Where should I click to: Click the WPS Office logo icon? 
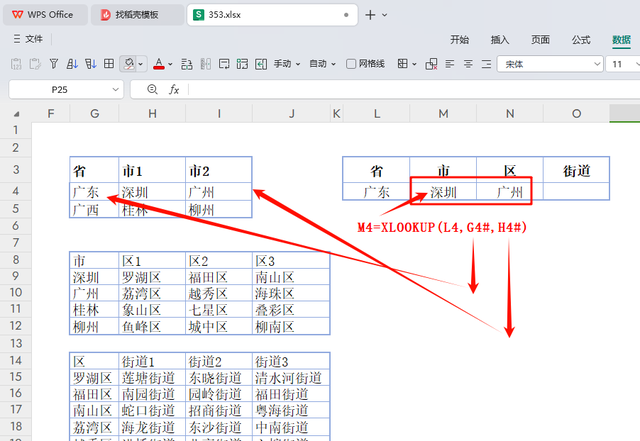18,15
